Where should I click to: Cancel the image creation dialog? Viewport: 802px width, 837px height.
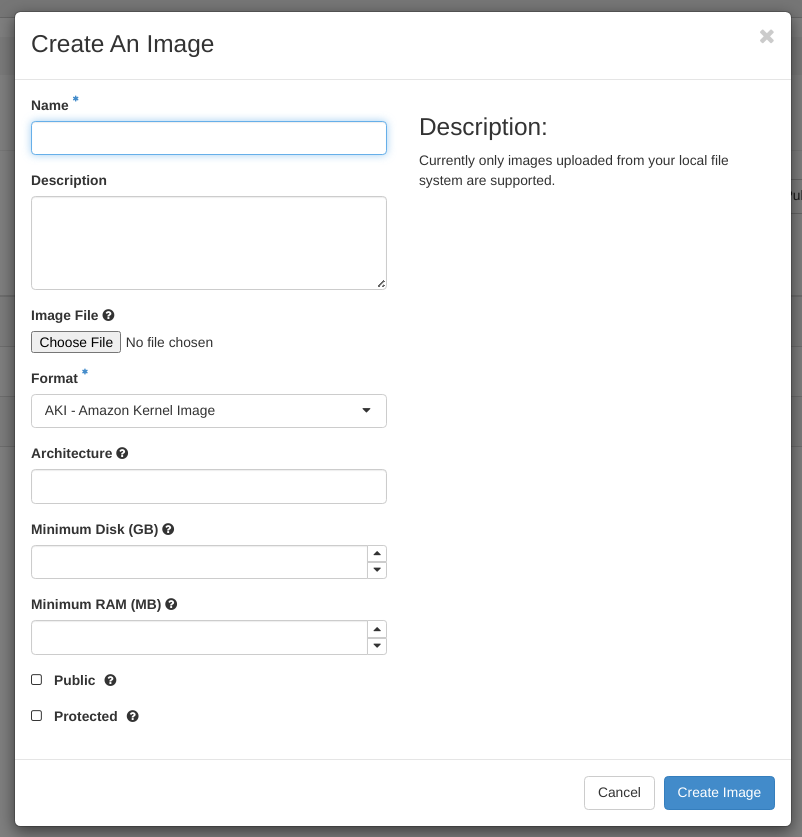coord(619,793)
